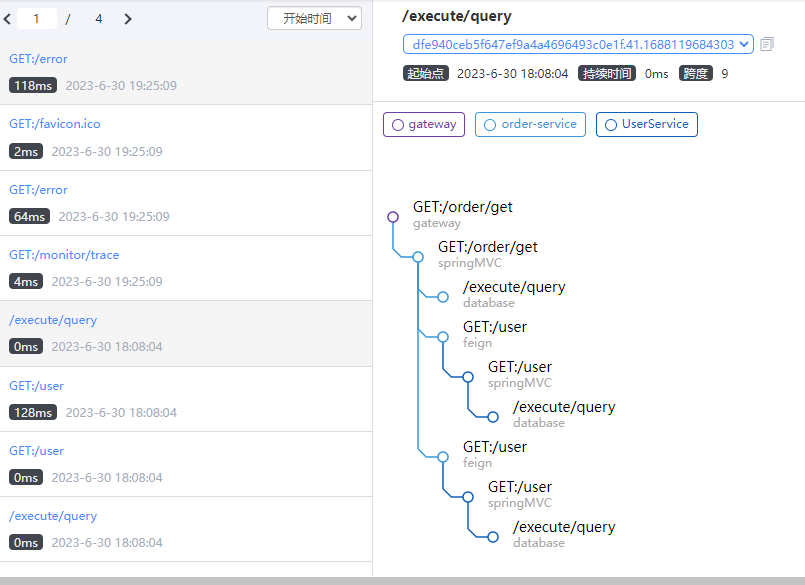Open the GET:/favicon.ico trace entry

[x=55, y=124]
